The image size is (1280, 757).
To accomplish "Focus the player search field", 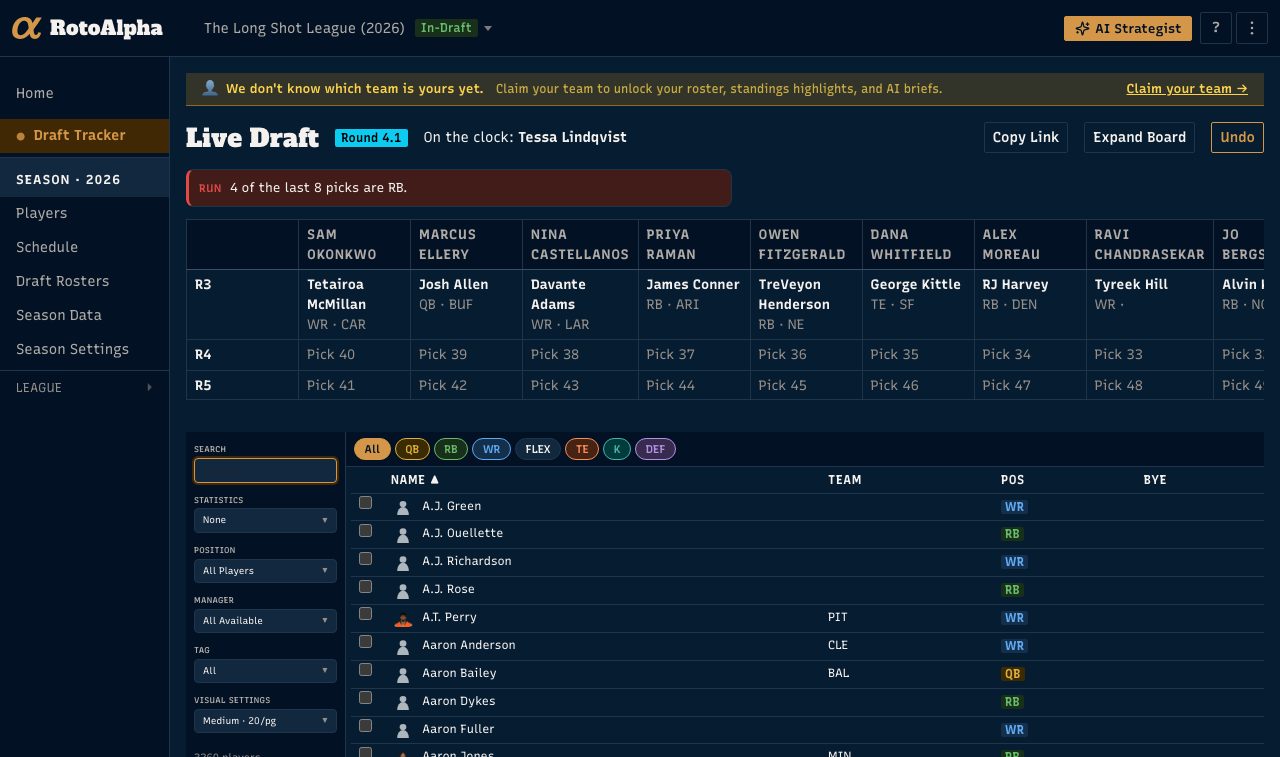I will pos(265,471).
